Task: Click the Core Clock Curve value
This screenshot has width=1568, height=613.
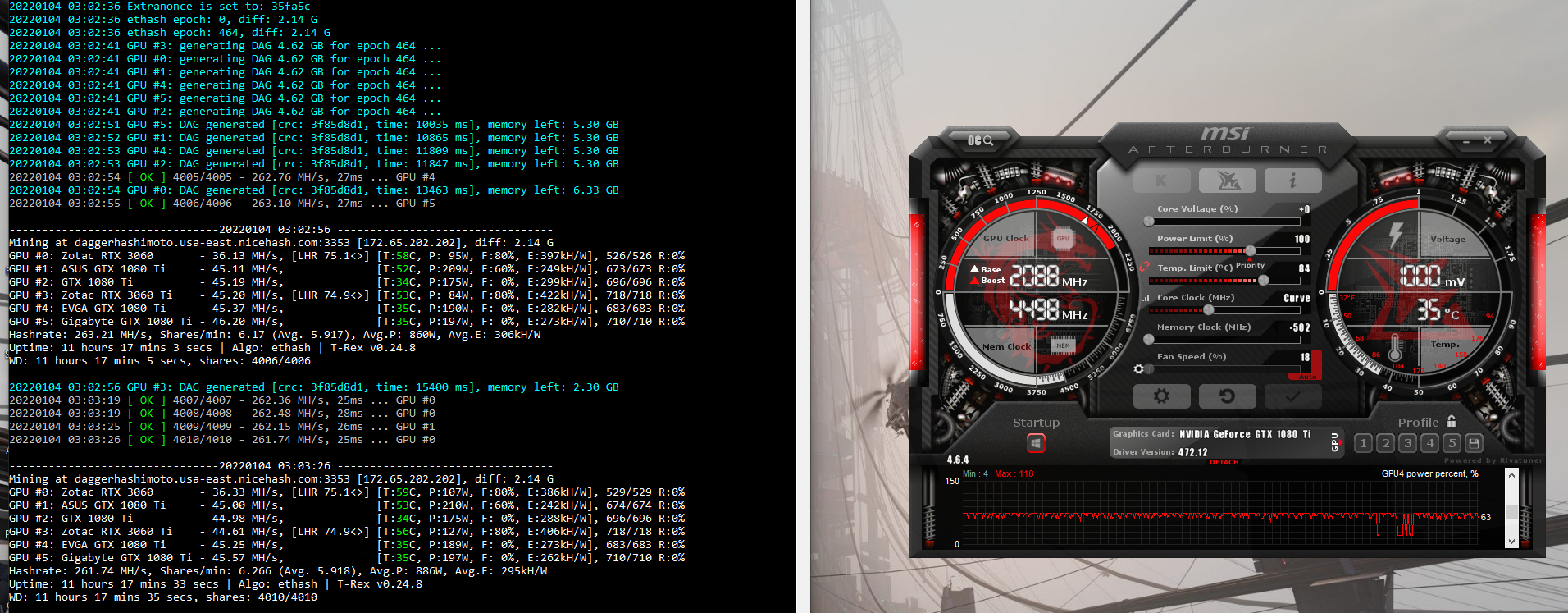Action: point(1297,298)
